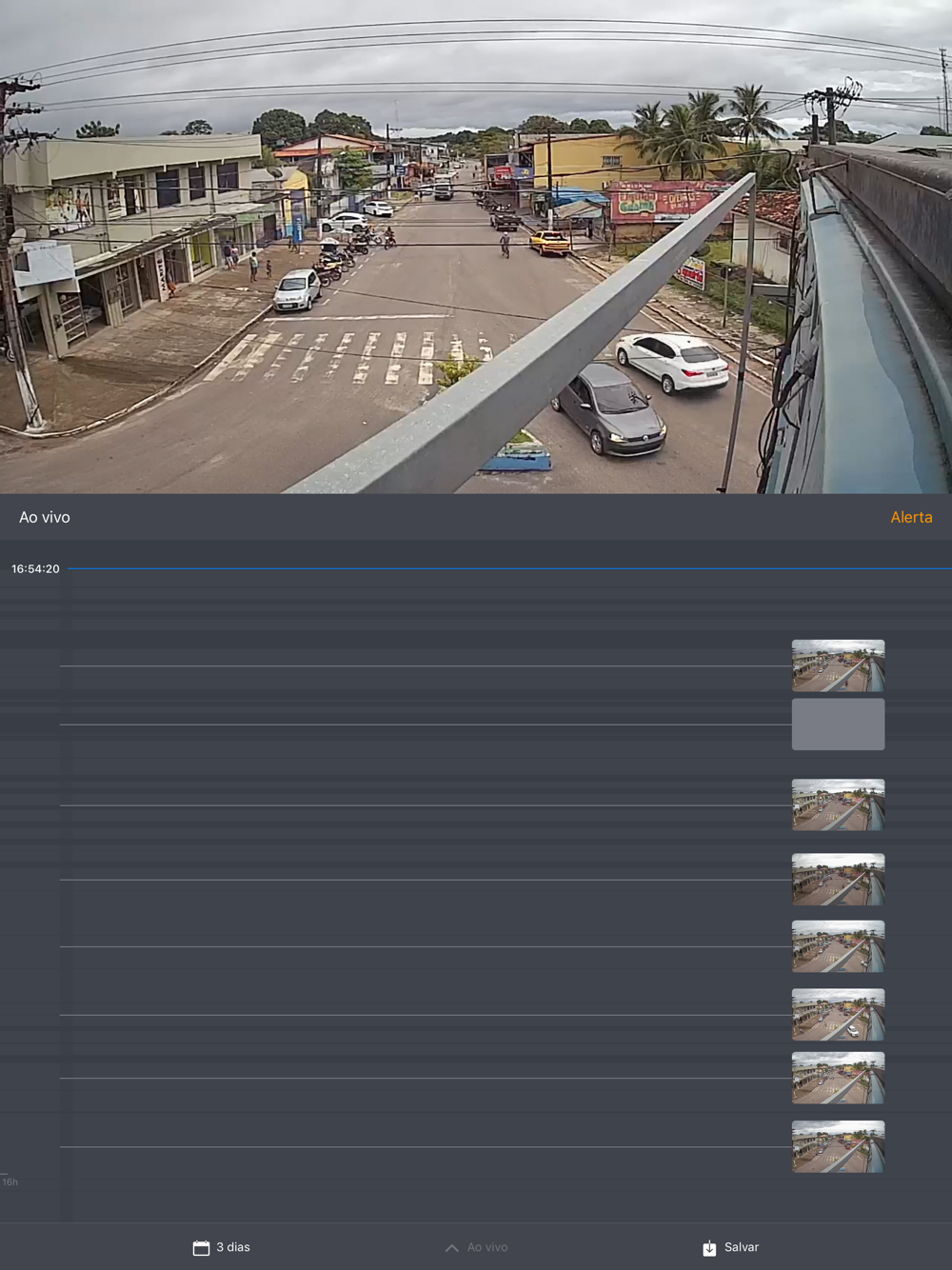Click the 16h hour marker on timeline
The height and width of the screenshot is (1270, 952).
click(10, 1181)
